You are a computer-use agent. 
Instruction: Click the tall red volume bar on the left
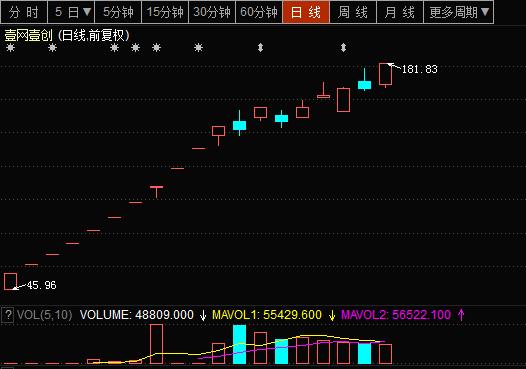[x=156, y=344]
